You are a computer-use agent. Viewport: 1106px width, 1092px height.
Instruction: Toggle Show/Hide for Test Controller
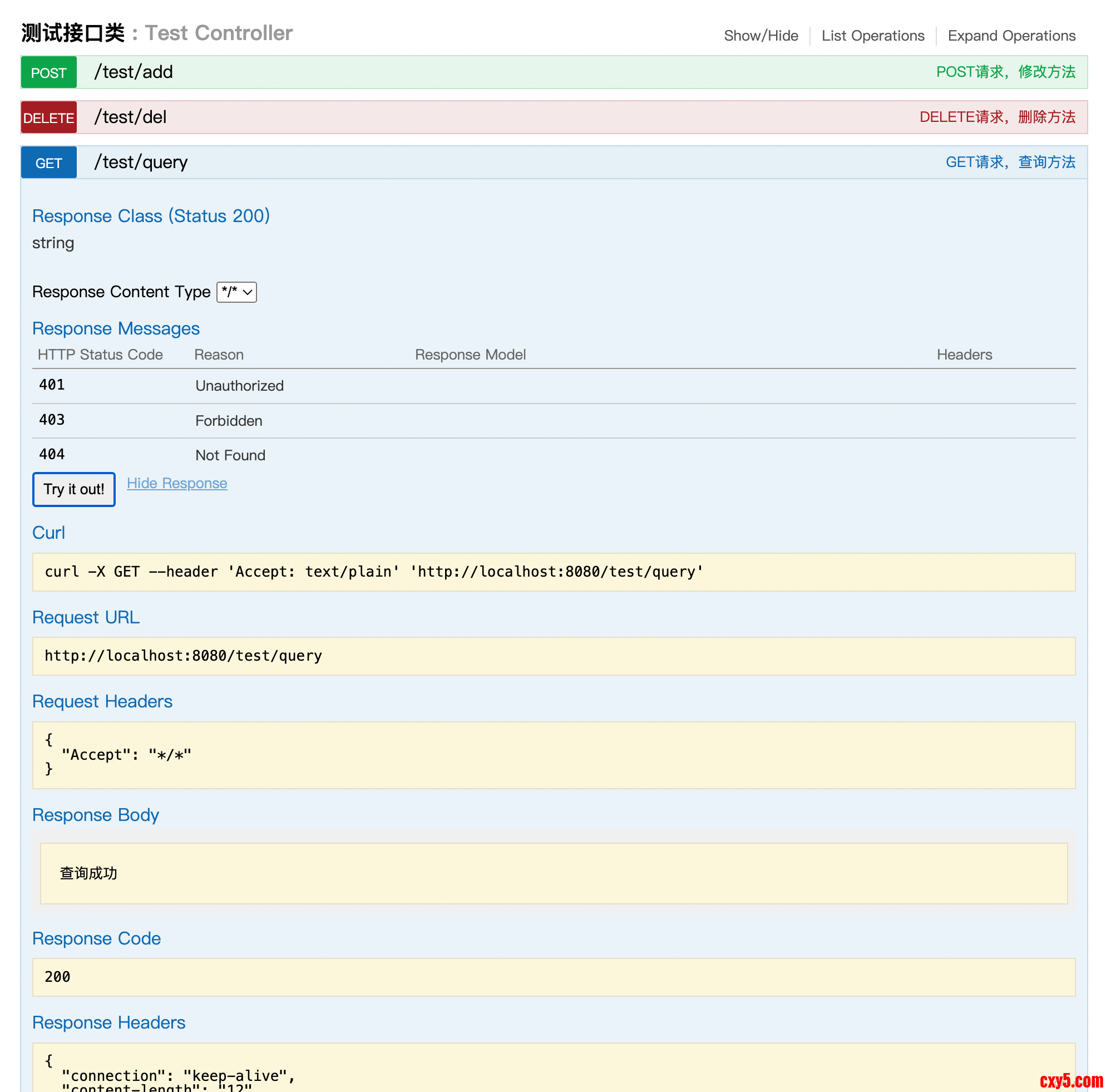tap(761, 36)
